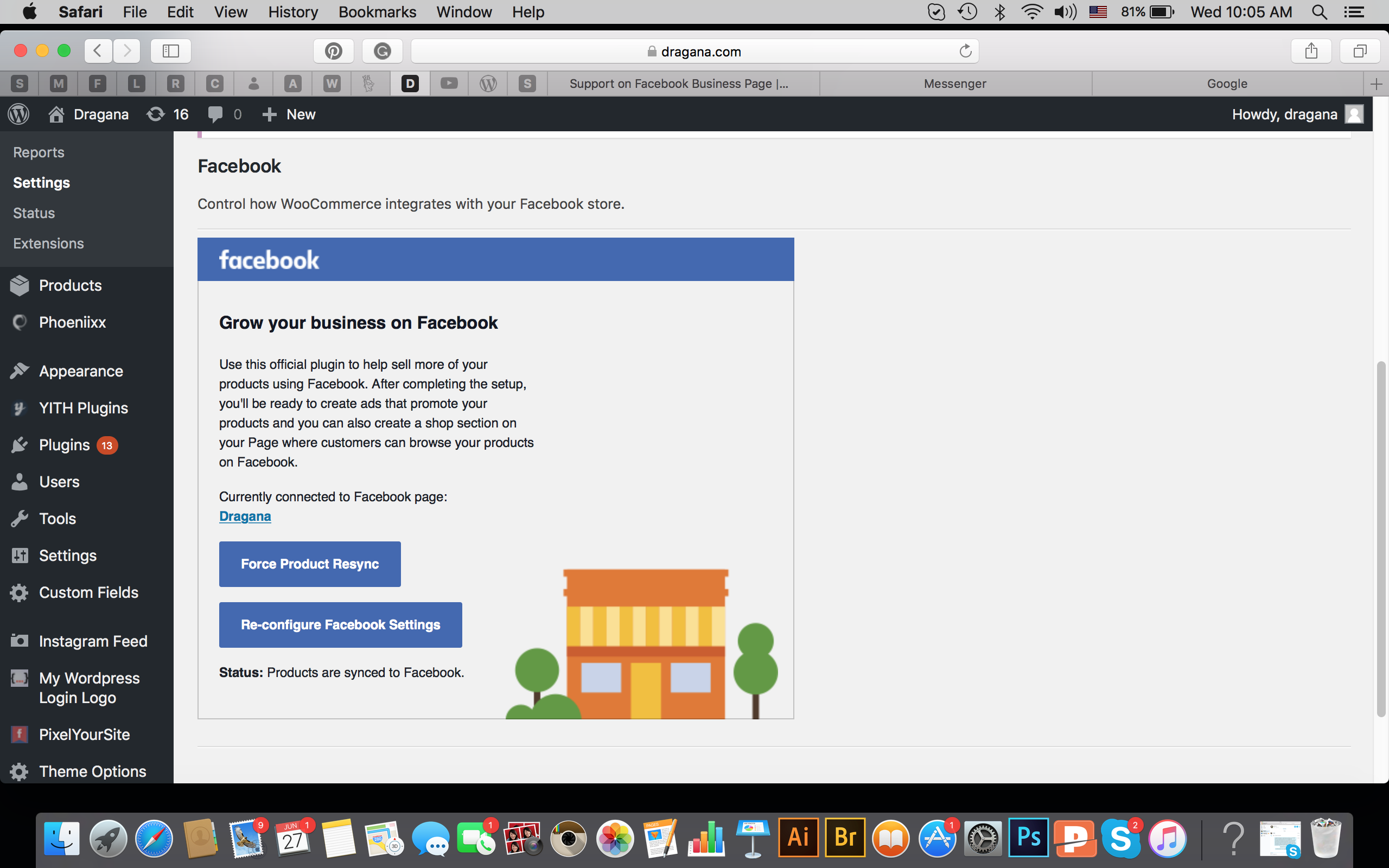Open the Apple menu
The image size is (1389, 868).
[29, 12]
